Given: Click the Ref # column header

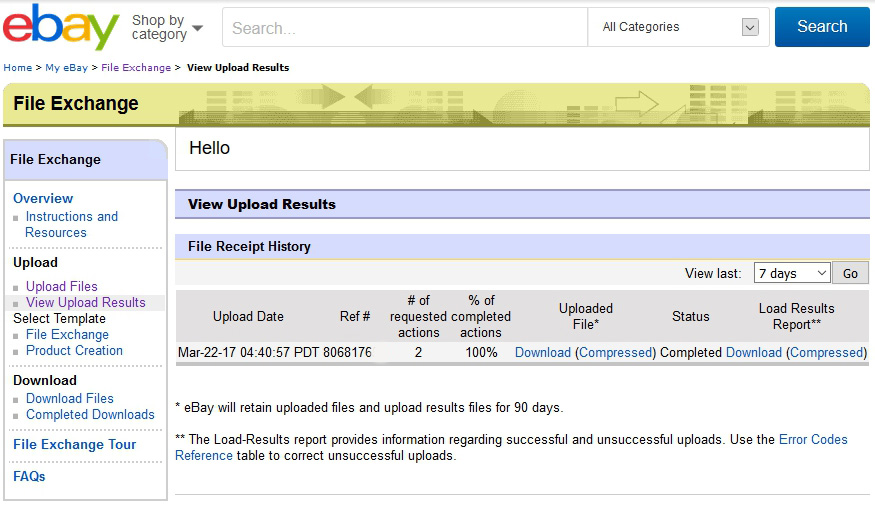Looking at the screenshot, I should pos(355,316).
